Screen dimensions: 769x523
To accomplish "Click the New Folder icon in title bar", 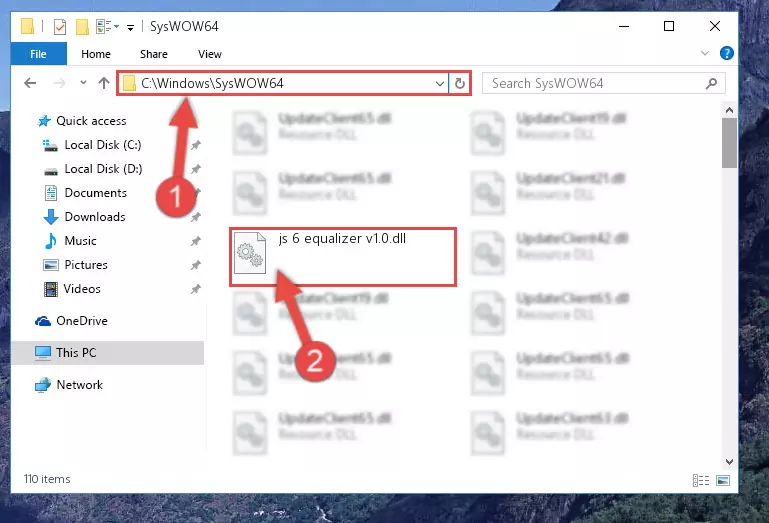I will 82,26.
